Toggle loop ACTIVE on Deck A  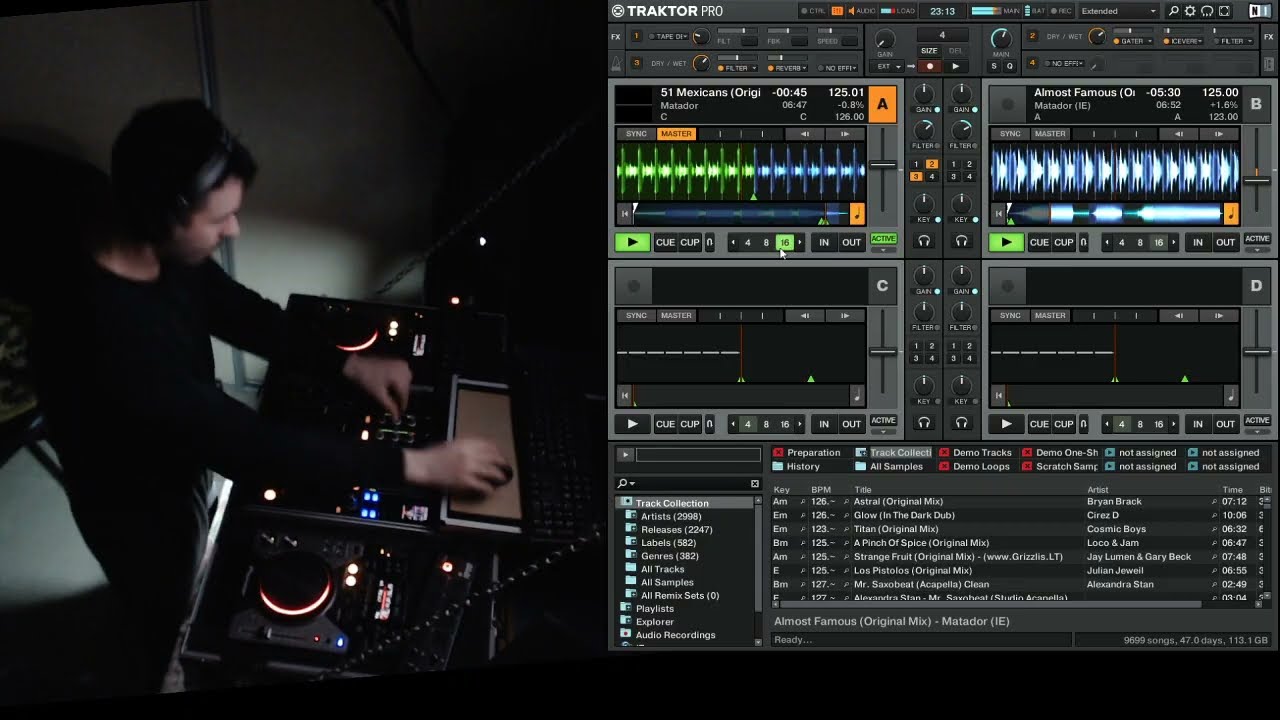[x=883, y=239]
